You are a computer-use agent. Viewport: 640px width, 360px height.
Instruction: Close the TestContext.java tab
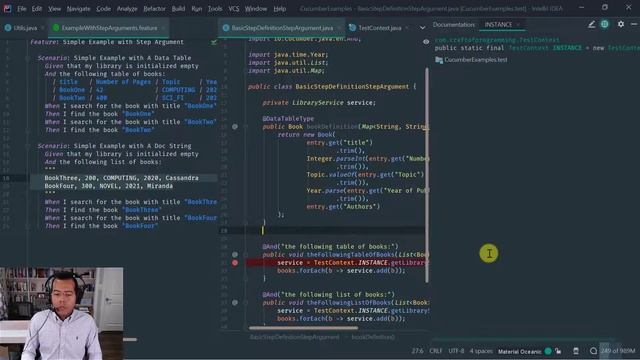click(407, 28)
